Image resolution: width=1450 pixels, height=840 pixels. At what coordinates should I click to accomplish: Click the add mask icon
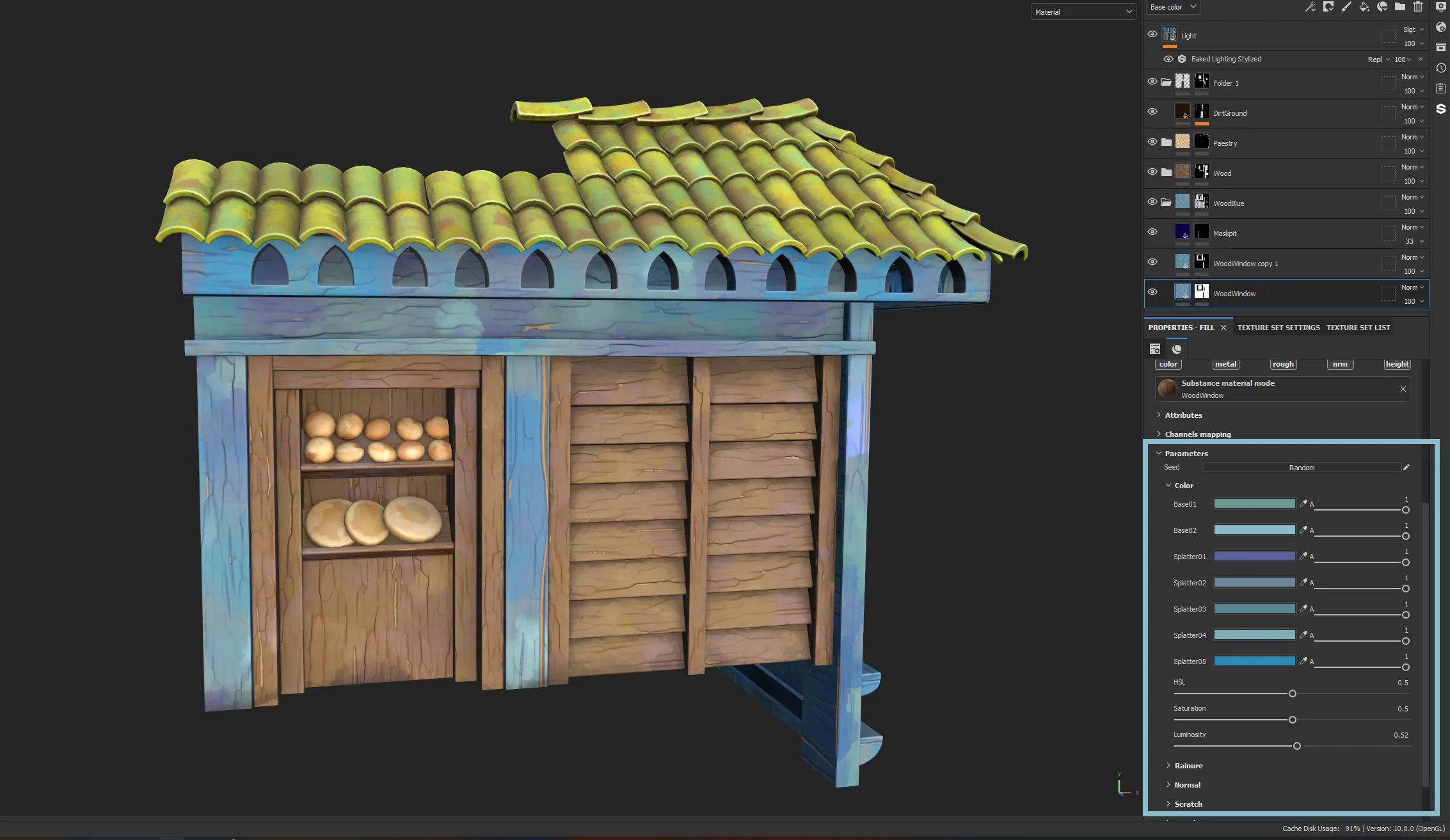[x=1328, y=7]
